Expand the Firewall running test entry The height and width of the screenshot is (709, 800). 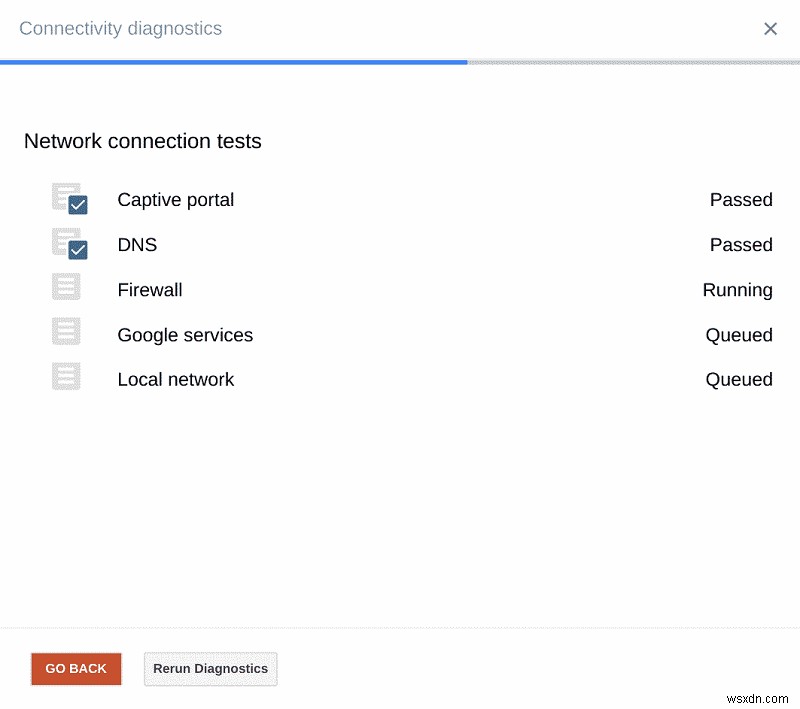point(150,290)
